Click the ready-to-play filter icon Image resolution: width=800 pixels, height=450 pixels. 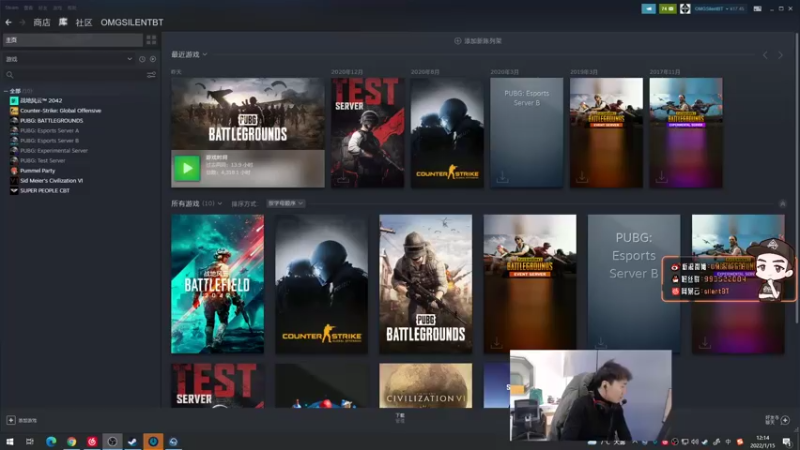153,59
